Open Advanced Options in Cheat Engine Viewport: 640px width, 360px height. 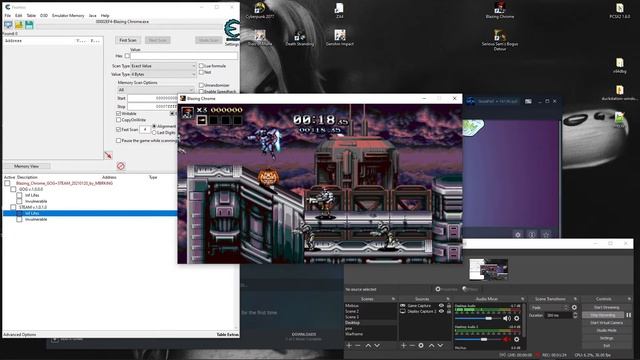pos(20,335)
